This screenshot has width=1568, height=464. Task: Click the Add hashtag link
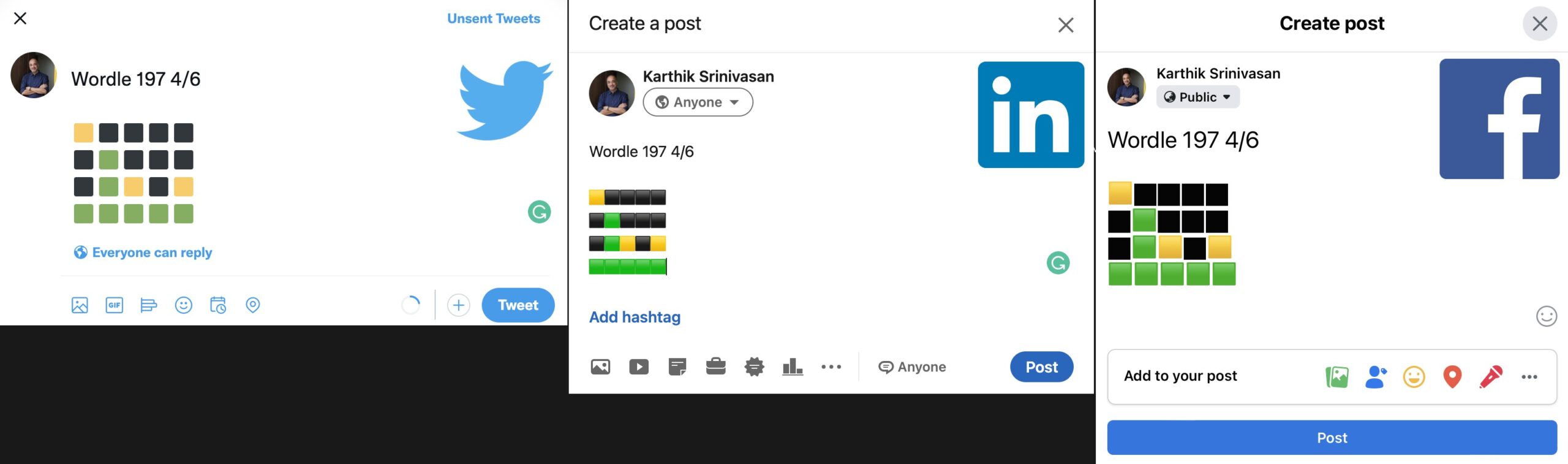pyautogui.click(x=635, y=318)
